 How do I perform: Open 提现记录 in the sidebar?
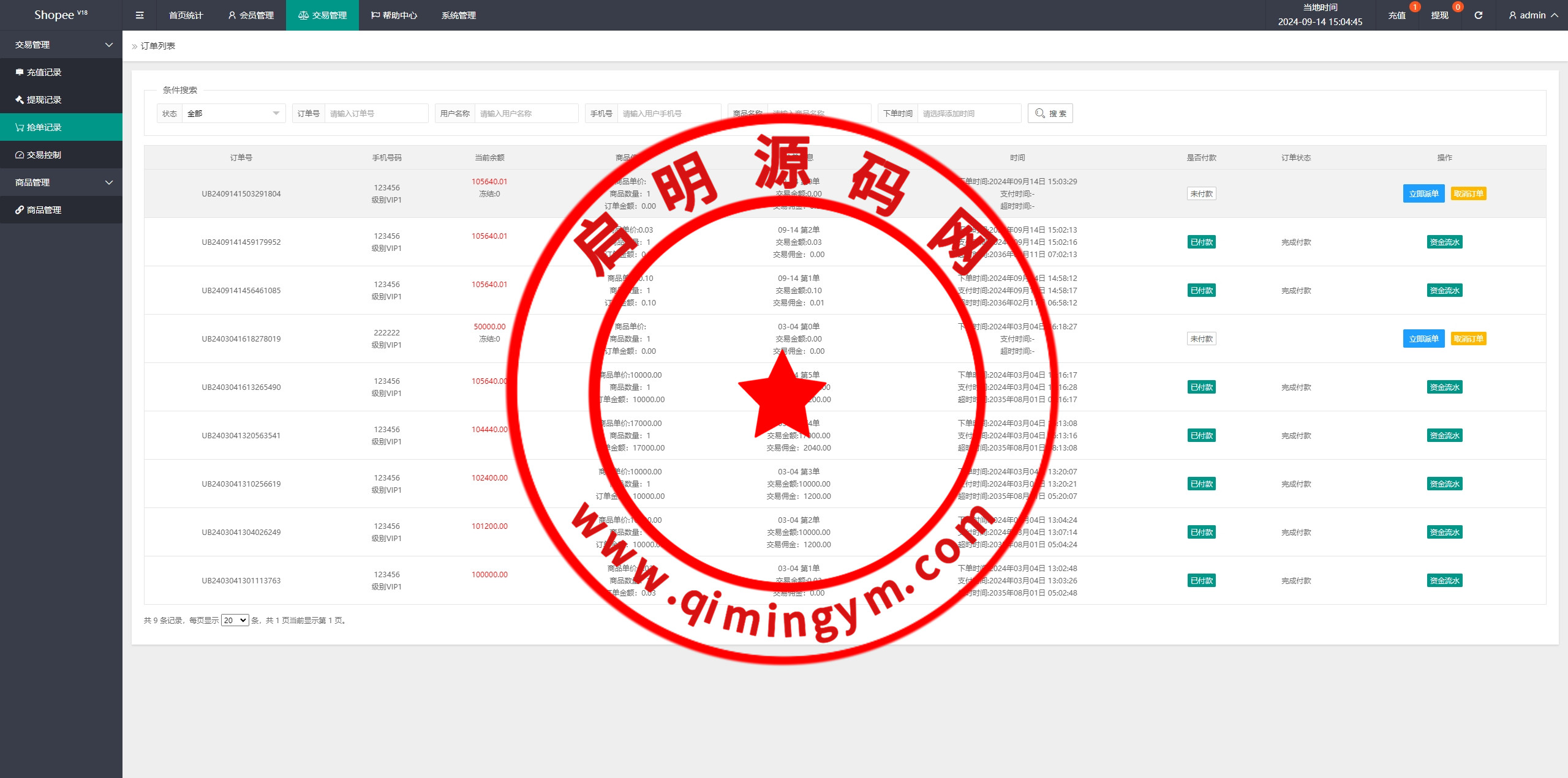pyautogui.click(x=44, y=100)
